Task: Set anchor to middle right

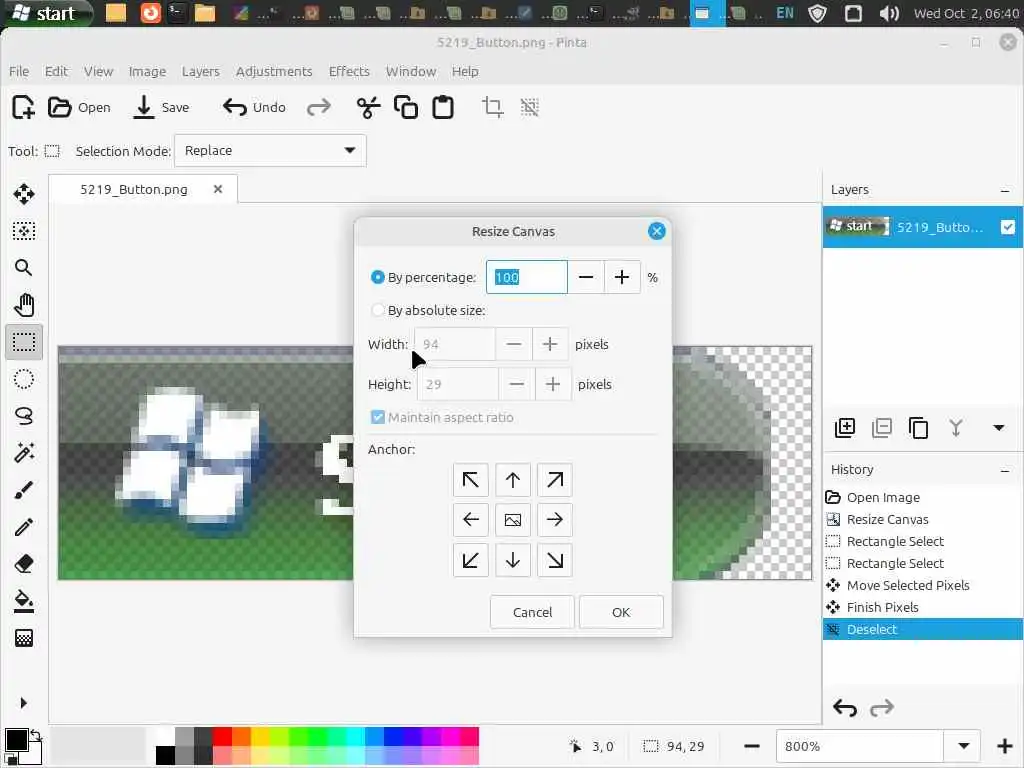Action: pyautogui.click(x=554, y=520)
